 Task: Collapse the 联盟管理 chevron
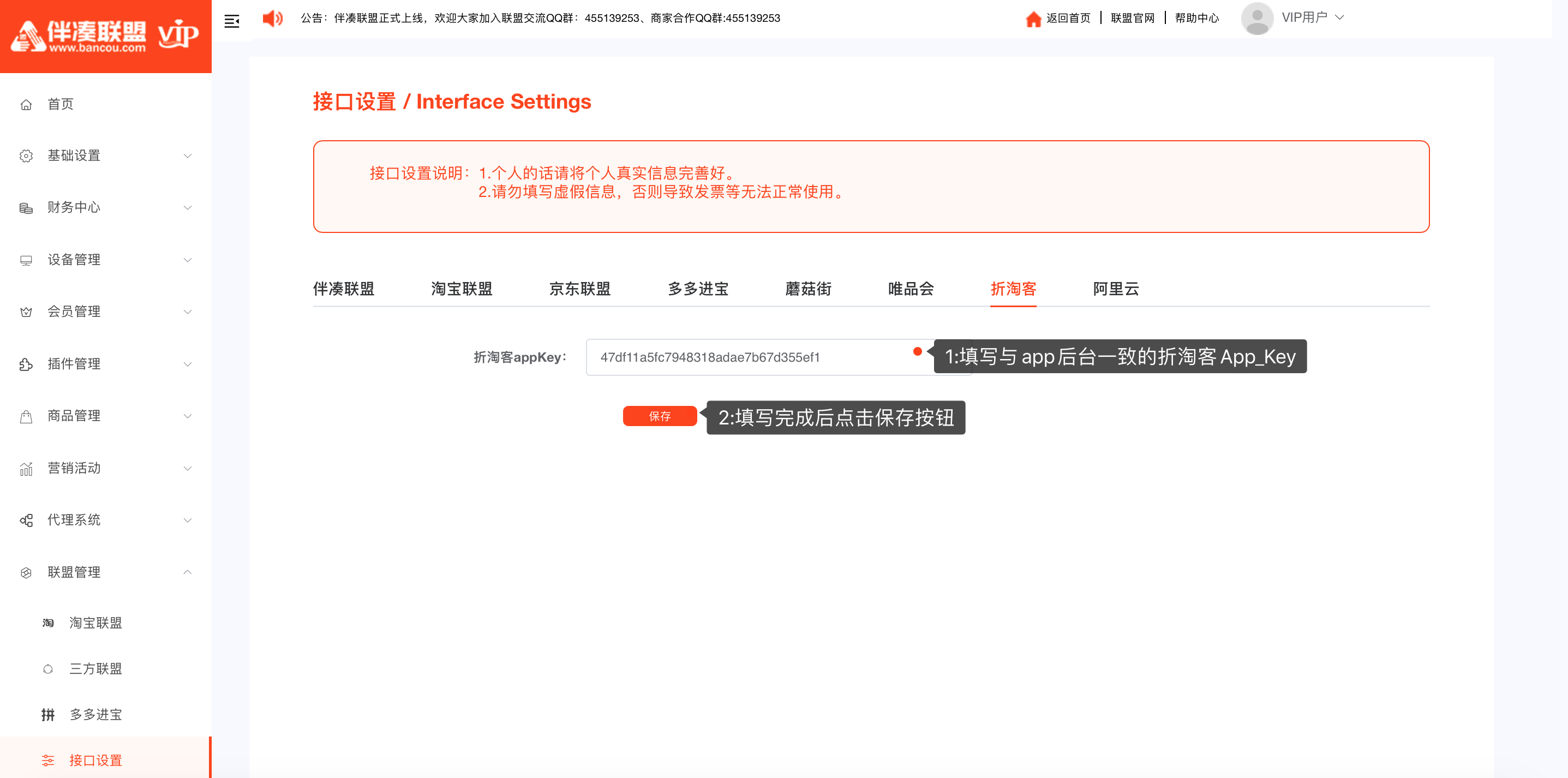(188, 572)
